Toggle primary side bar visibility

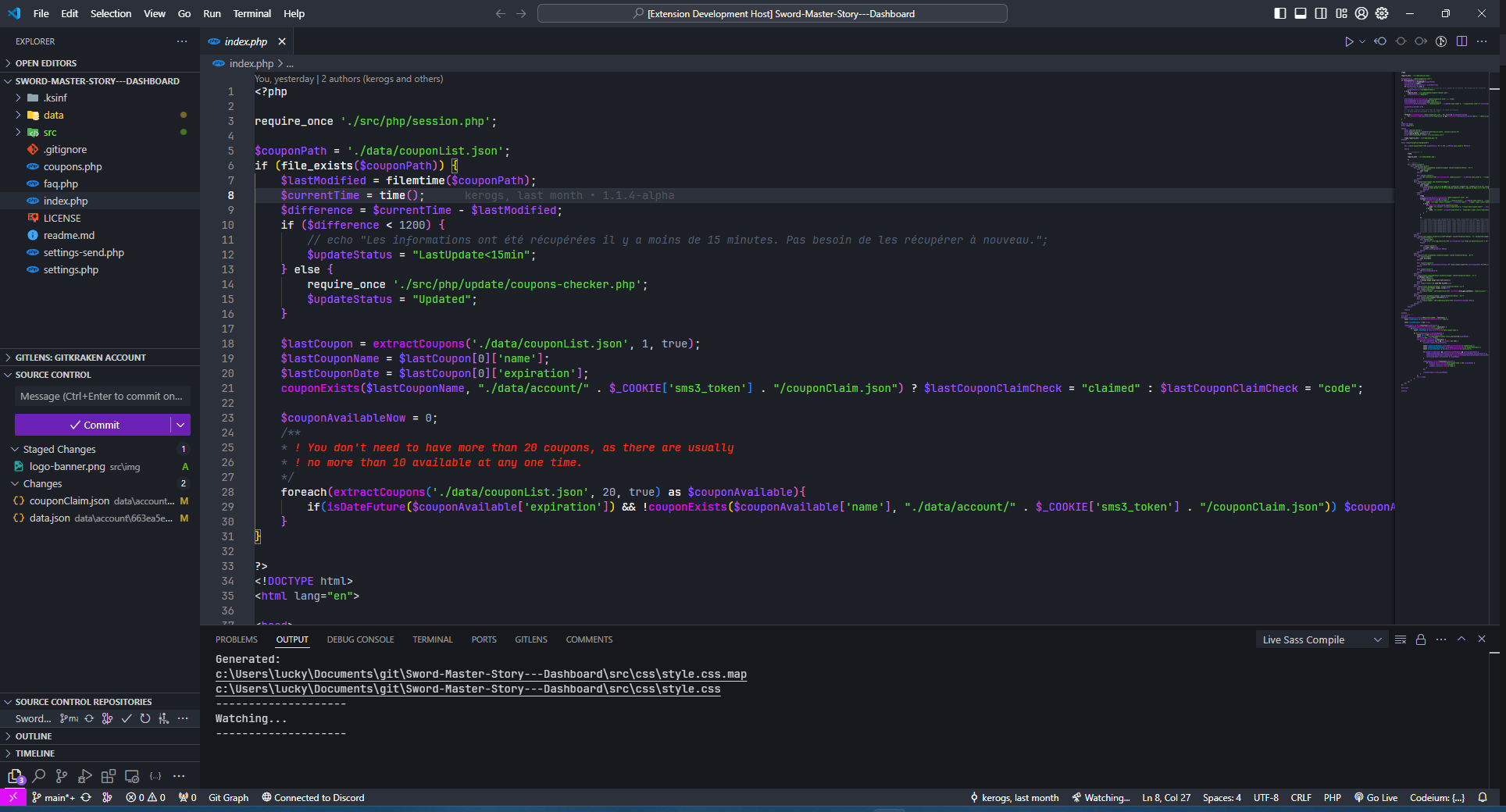click(1280, 13)
